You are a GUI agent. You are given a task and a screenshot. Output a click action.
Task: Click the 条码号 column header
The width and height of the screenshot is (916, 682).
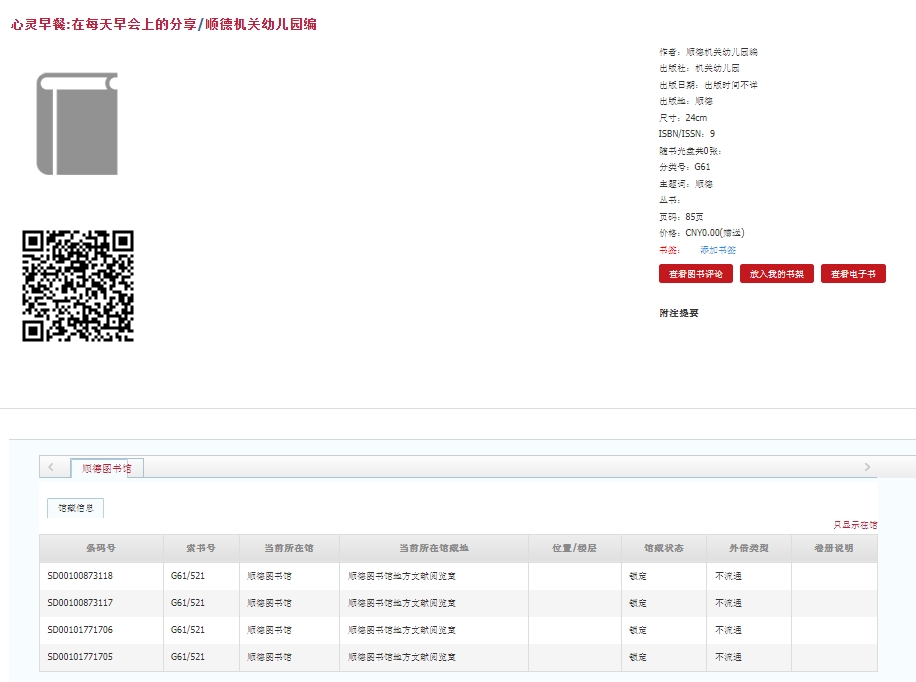pyautogui.click(x=101, y=549)
